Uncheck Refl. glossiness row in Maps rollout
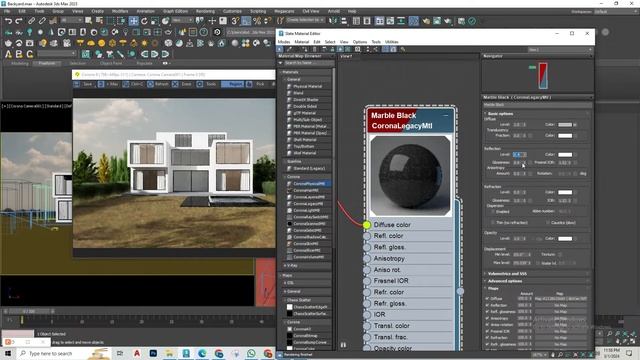The height and width of the screenshot is (360, 640). click(487, 311)
